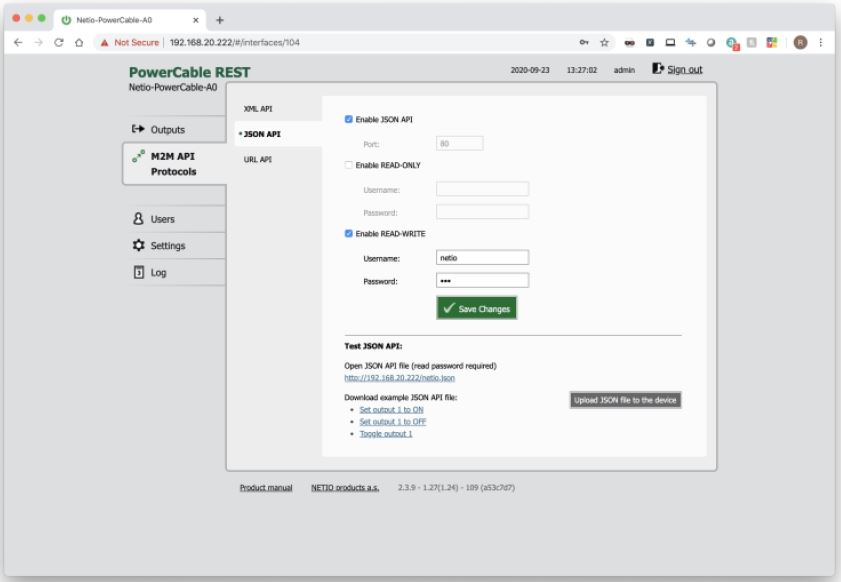Click READ-WRITE Username field with netio
Screen dimensions: 841x582
[x=483, y=257]
